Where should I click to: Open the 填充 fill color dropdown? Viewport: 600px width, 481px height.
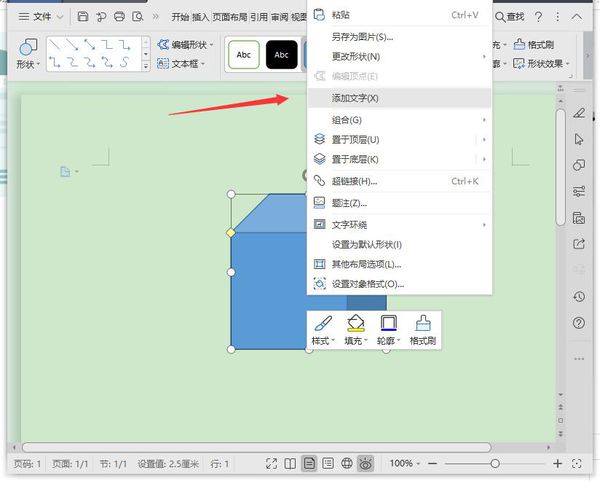pos(356,330)
